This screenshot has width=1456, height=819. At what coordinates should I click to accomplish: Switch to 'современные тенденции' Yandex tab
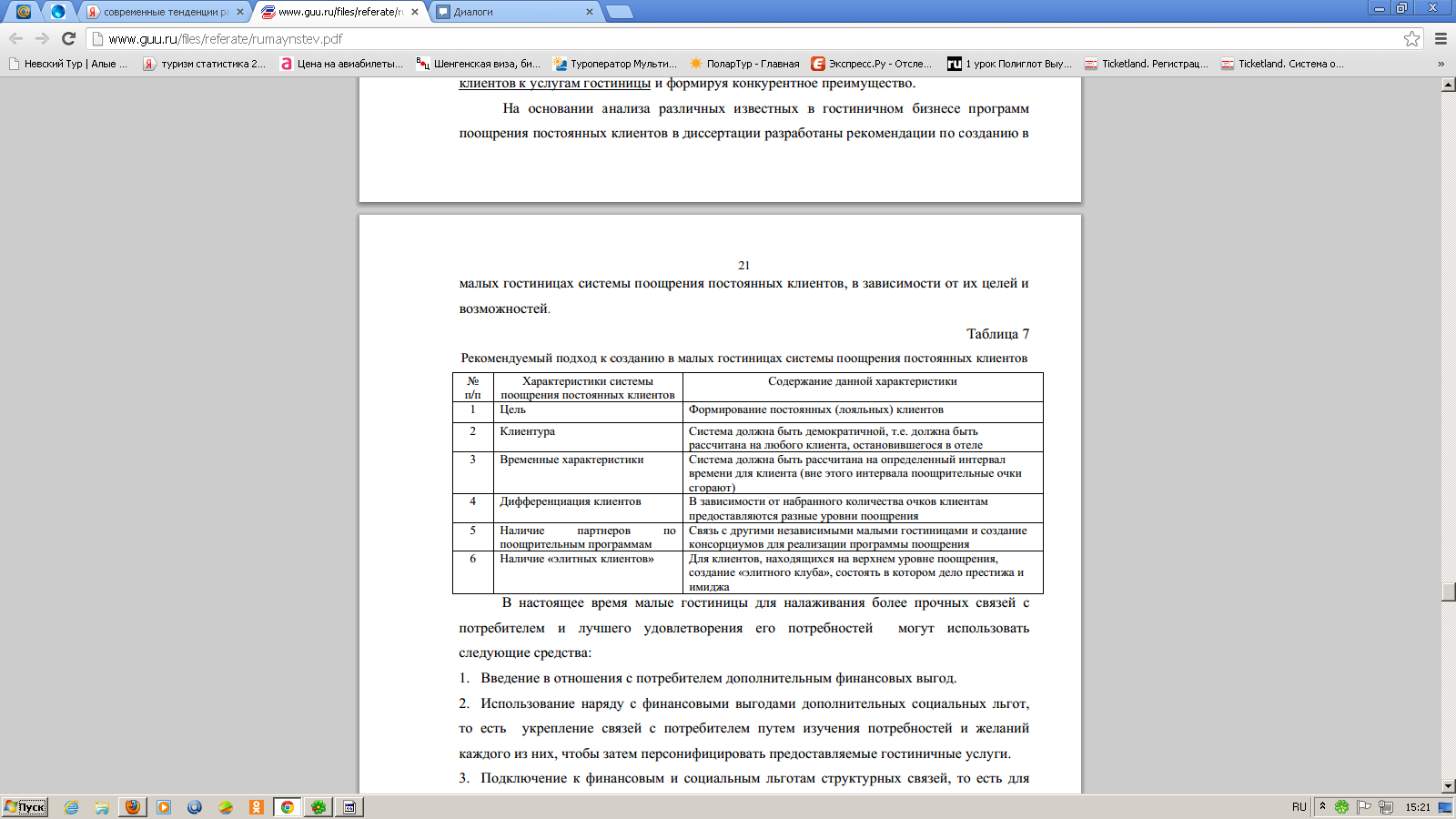pos(164,12)
